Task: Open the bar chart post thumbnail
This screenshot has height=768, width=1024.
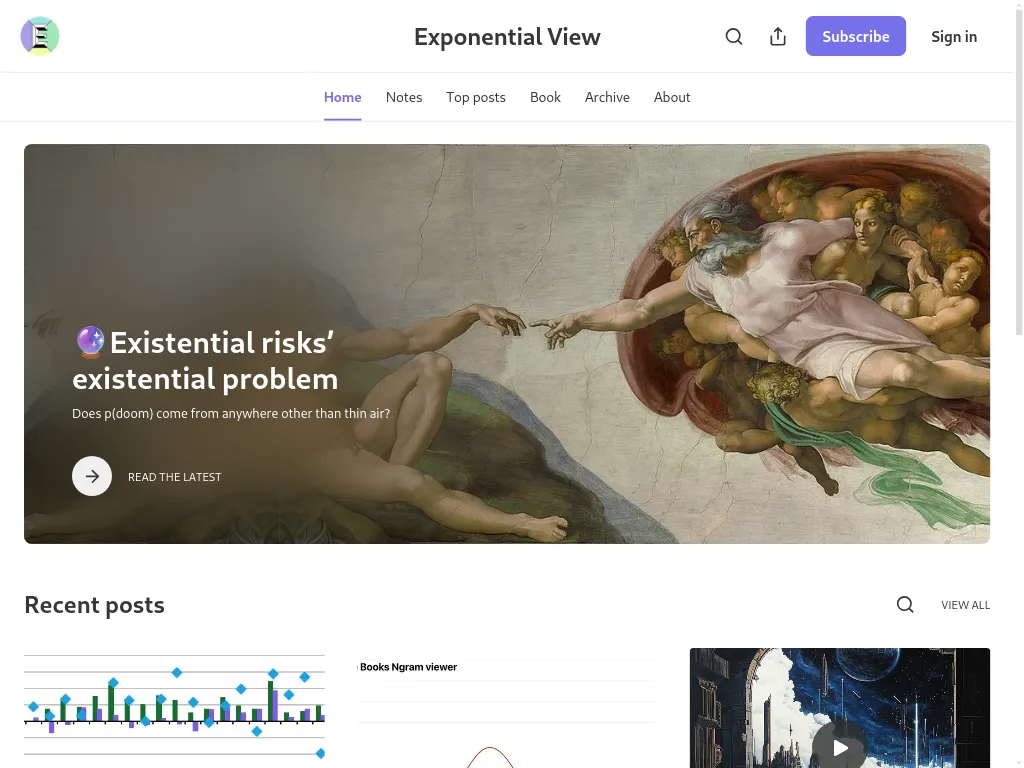Action: 174,708
